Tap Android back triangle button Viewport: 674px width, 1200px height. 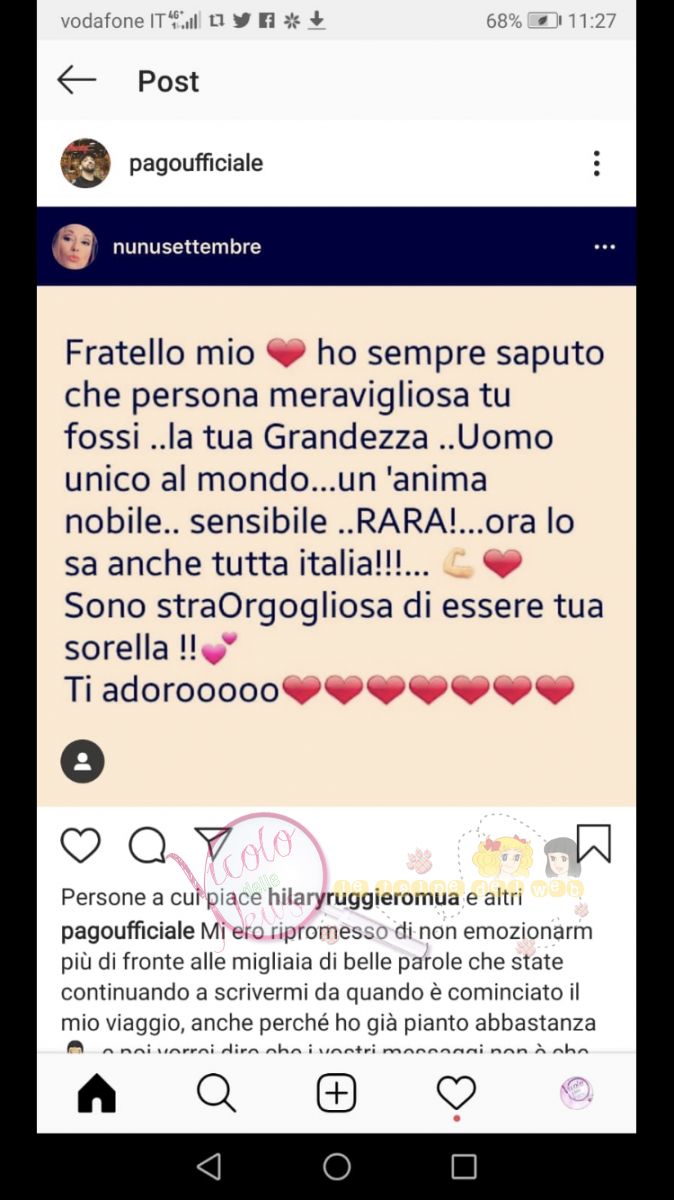click(x=209, y=1166)
